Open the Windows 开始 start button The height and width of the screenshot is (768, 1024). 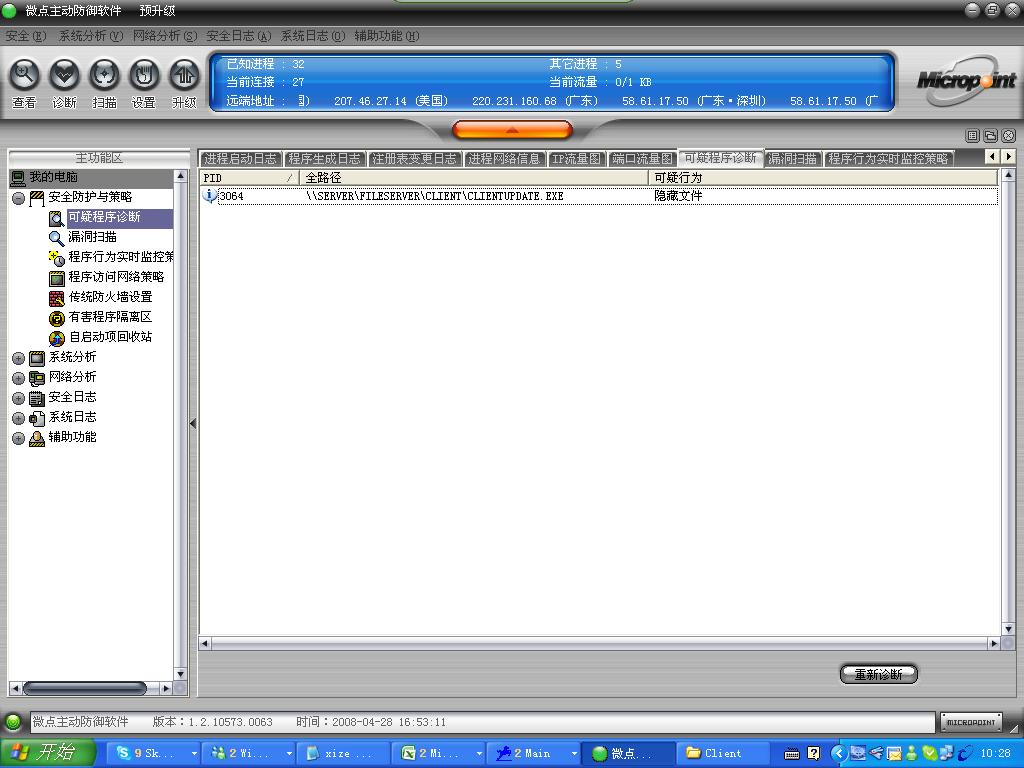pyautogui.click(x=48, y=753)
